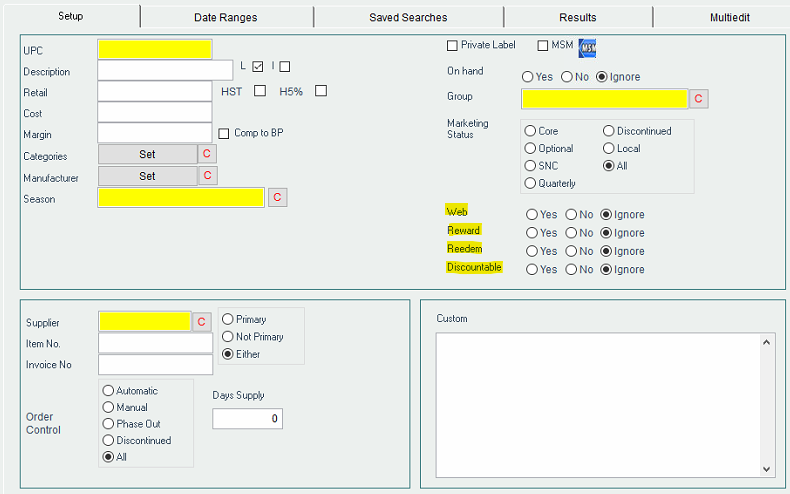Open the Saved Searches tab
The width and height of the screenshot is (790, 494).
(x=408, y=17)
